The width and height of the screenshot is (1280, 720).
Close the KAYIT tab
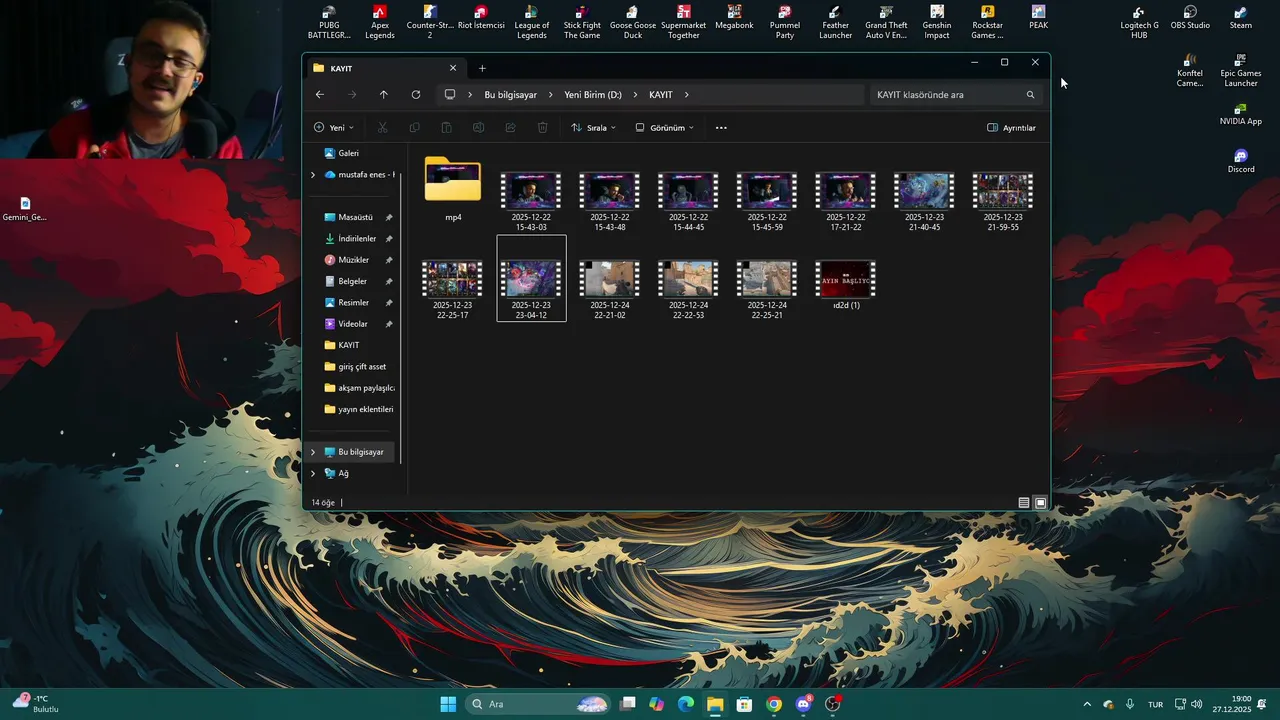453,68
